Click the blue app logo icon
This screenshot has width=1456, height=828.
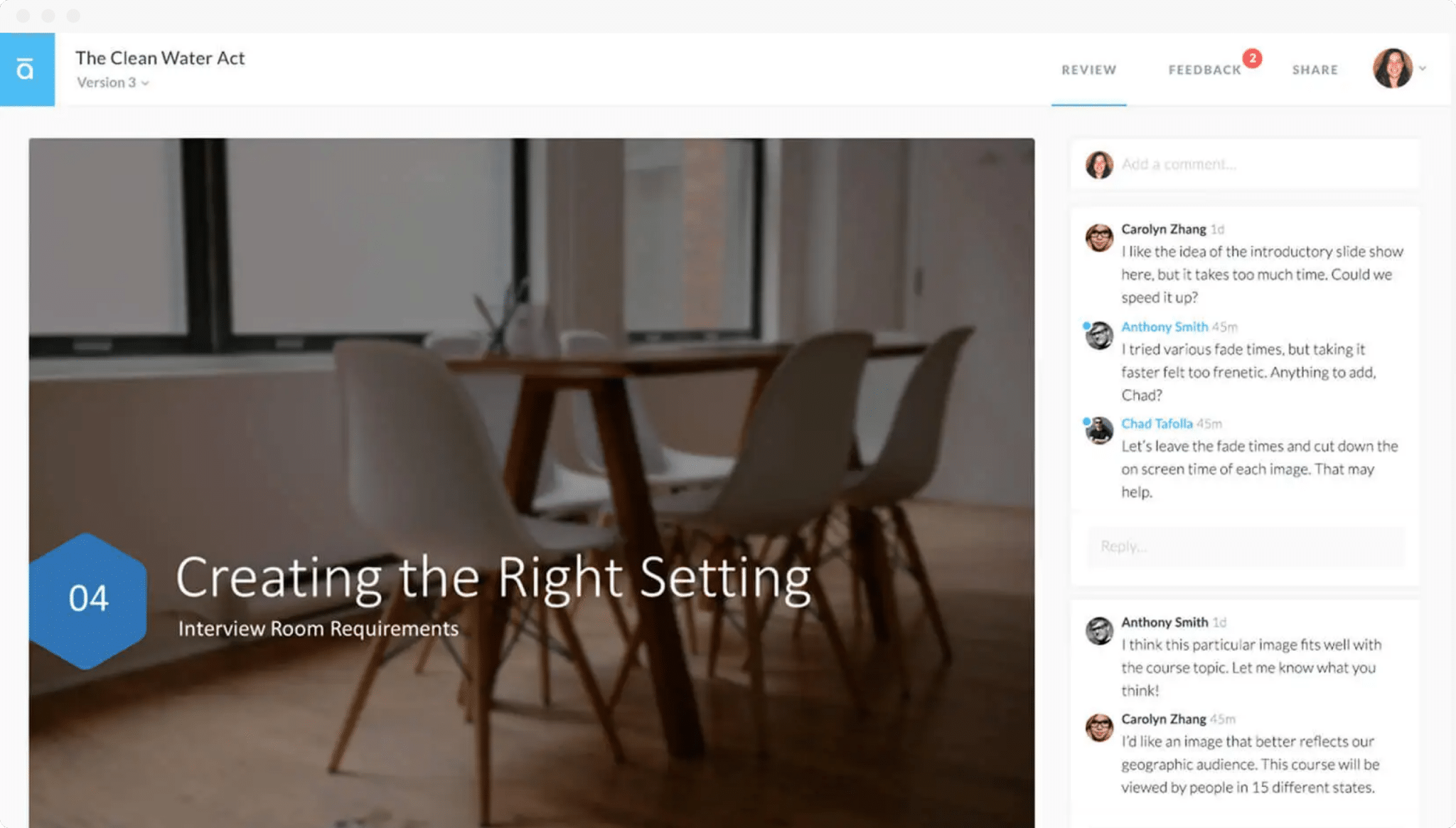point(27,70)
